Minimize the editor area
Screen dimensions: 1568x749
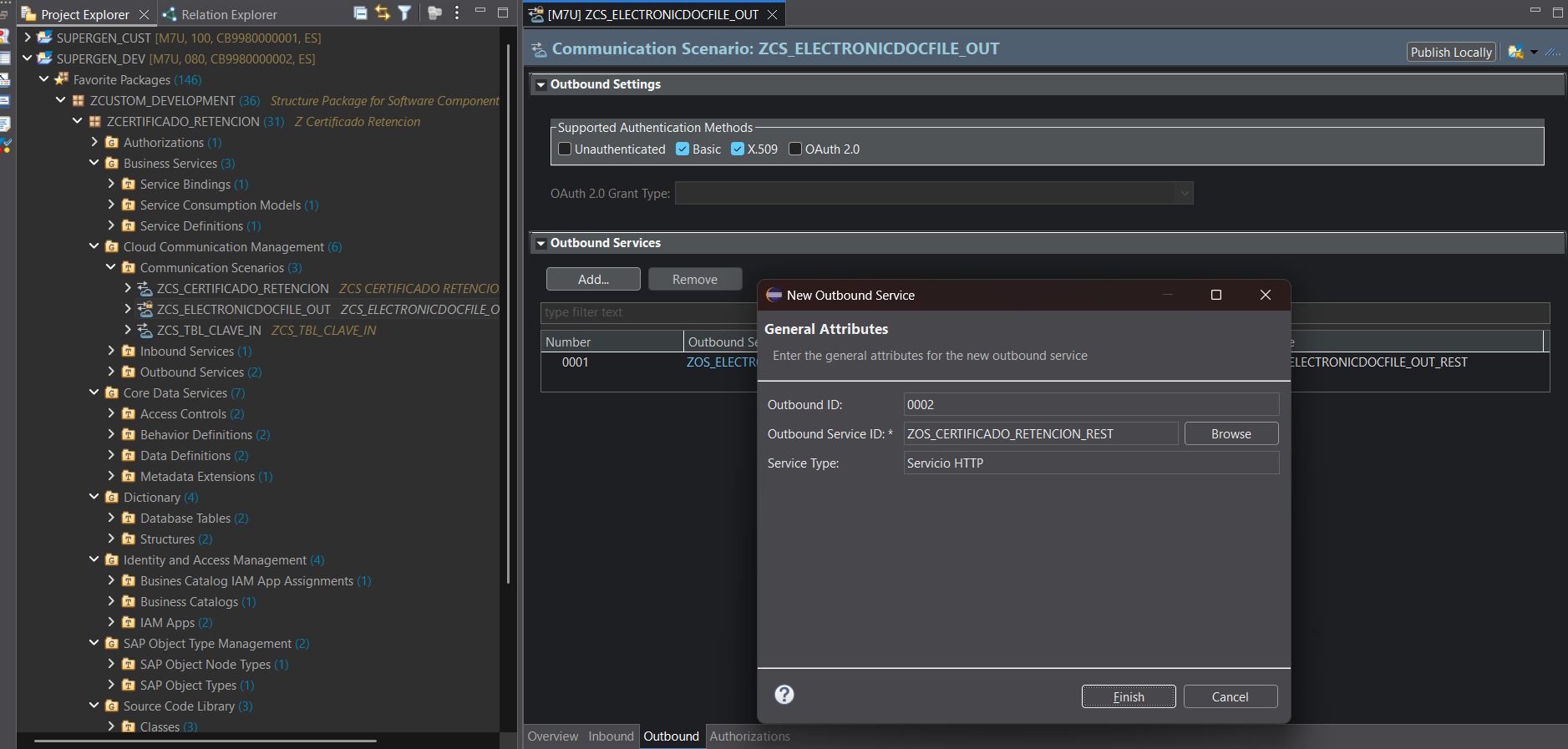pyautogui.click(x=1535, y=11)
